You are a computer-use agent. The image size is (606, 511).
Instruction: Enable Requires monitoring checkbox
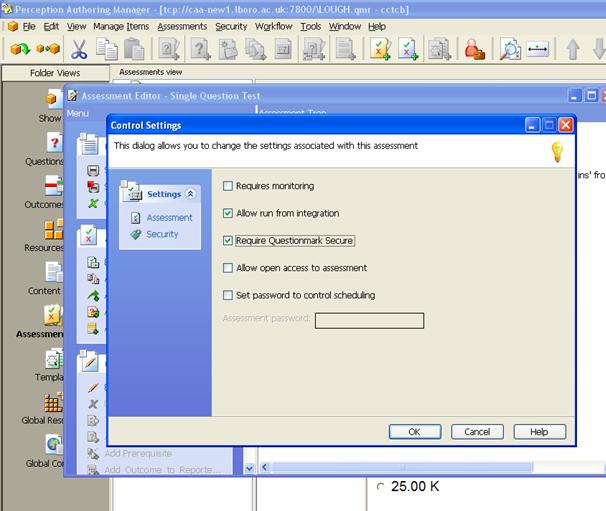[x=228, y=186]
